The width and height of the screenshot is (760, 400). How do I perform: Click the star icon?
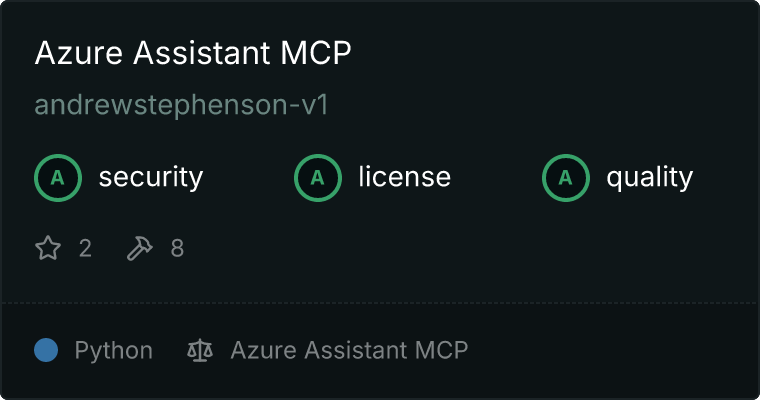(x=48, y=248)
